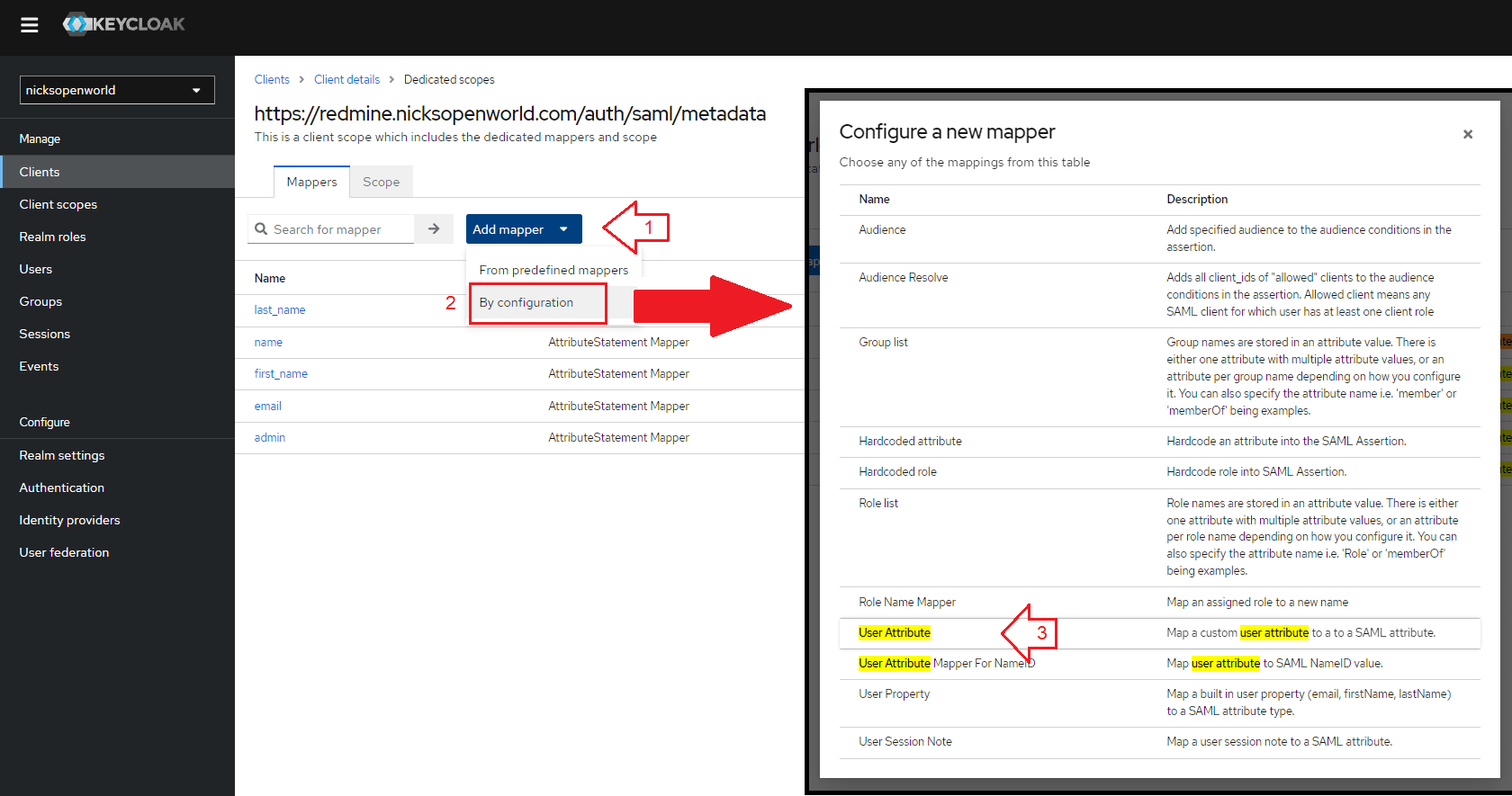1512x796 pixels.
Task: Select User Attribute Mapper For NameID row
Action: (x=1160, y=664)
